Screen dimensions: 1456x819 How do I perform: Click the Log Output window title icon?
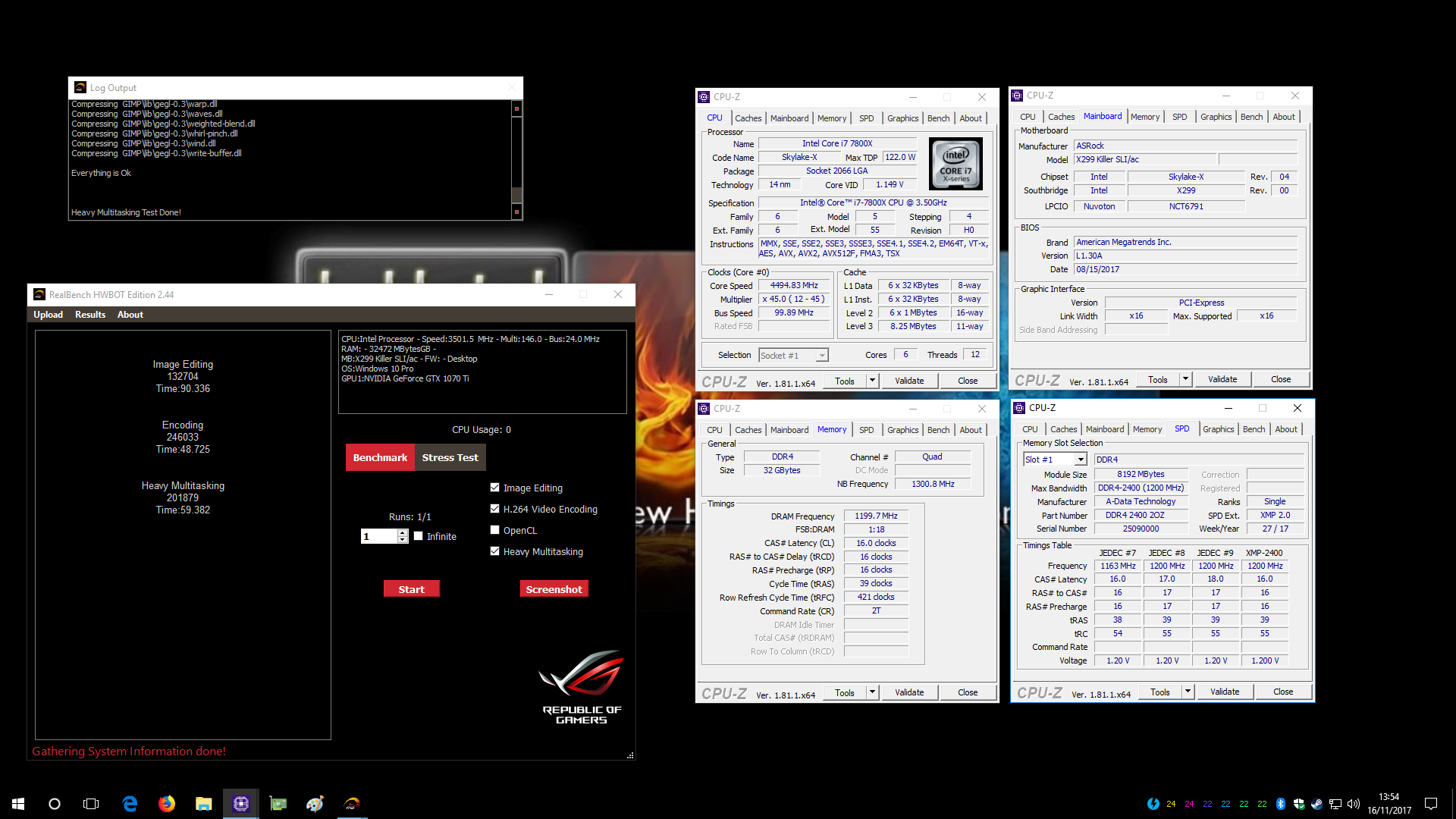(x=80, y=88)
